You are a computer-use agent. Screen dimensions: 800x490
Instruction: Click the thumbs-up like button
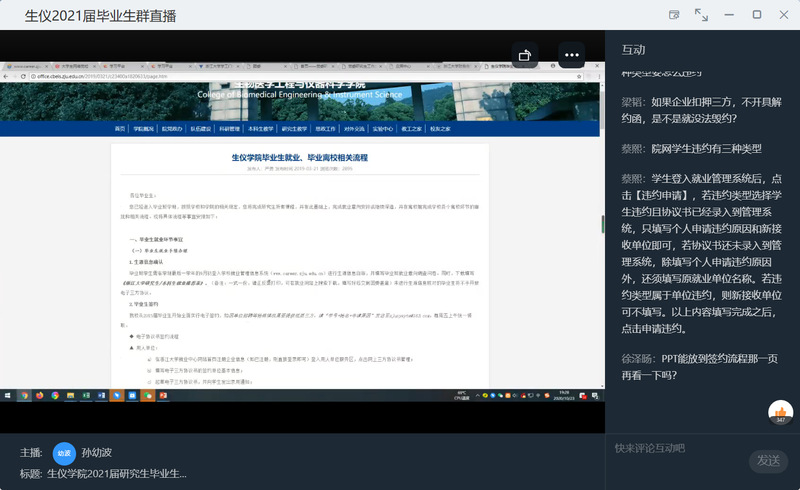point(780,411)
